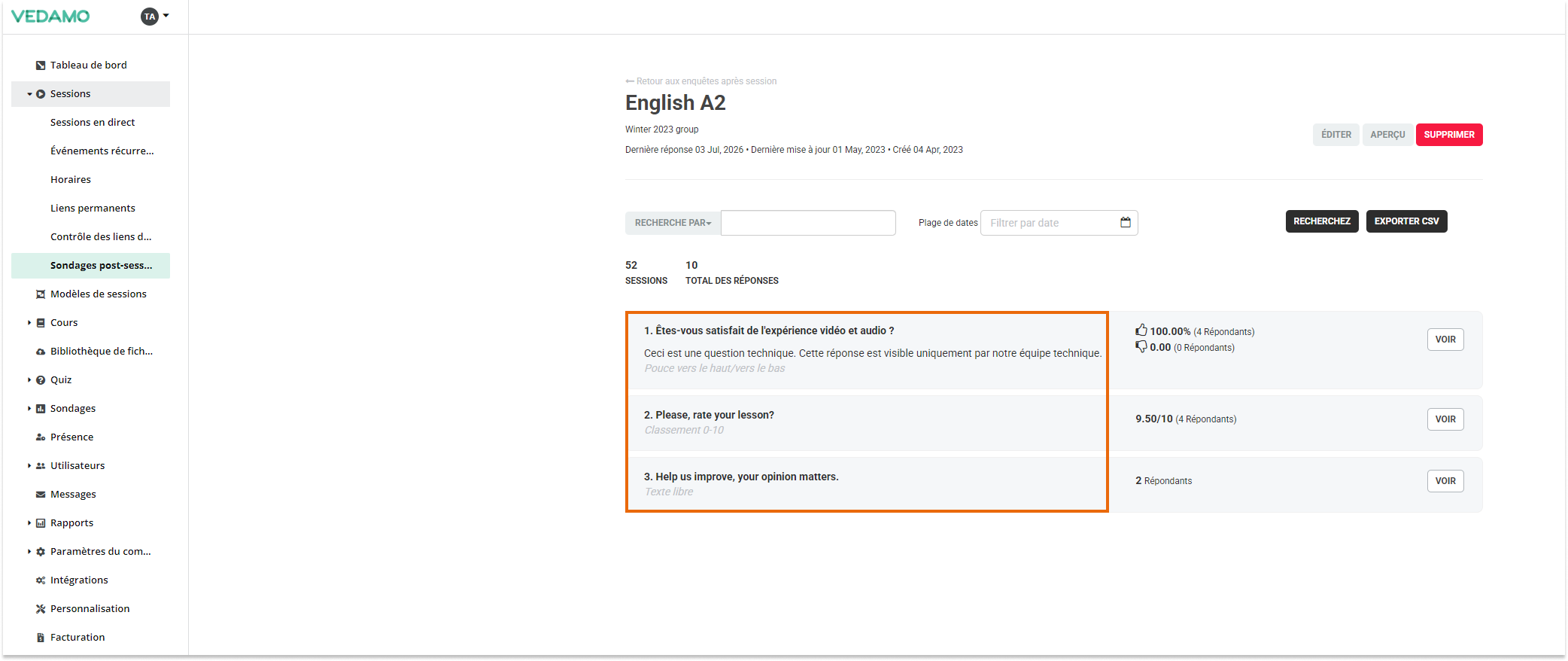The width and height of the screenshot is (1568, 661).
Task: Click EXPORTER CSV
Action: pyautogui.click(x=1406, y=221)
